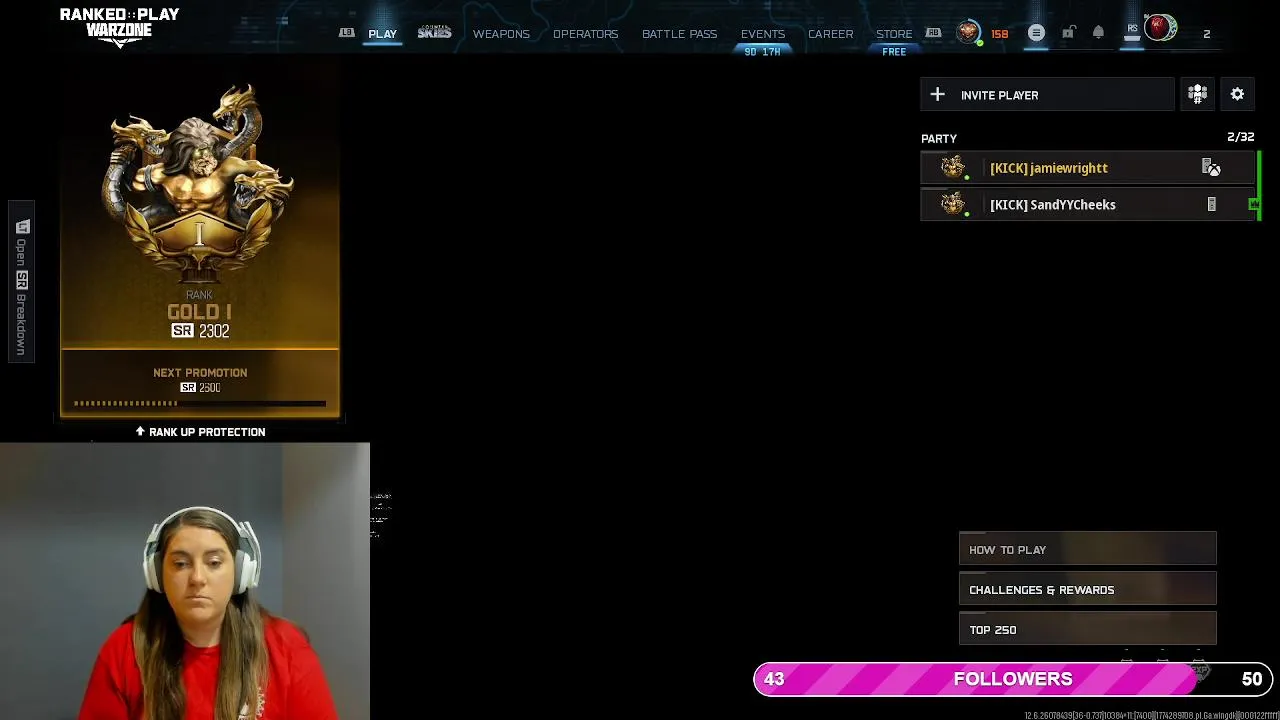This screenshot has height=720, width=1280.
Task: Open the HOW TO PLAY button
Action: click(1087, 549)
